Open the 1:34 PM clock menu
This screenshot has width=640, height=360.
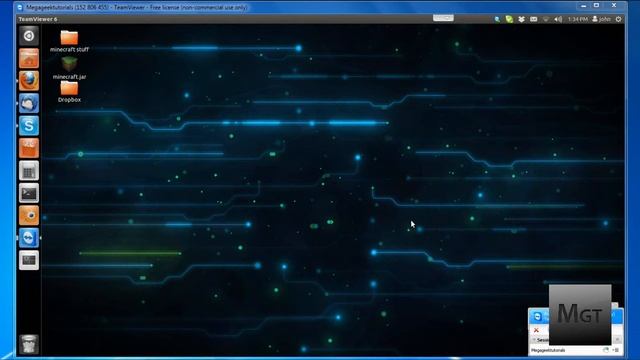pos(578,19)
